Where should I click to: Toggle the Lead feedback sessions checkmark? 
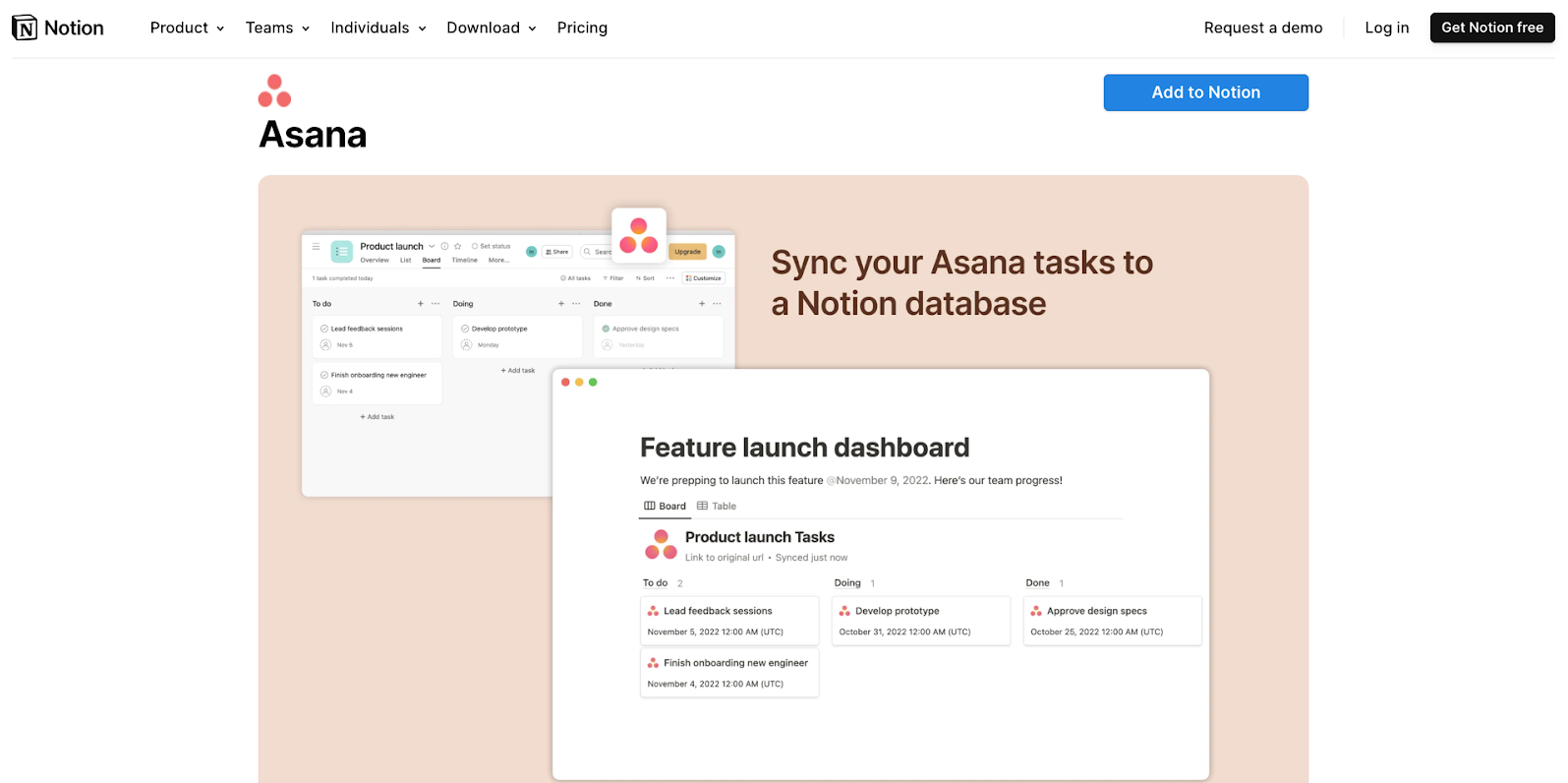[x=324, y=329]
